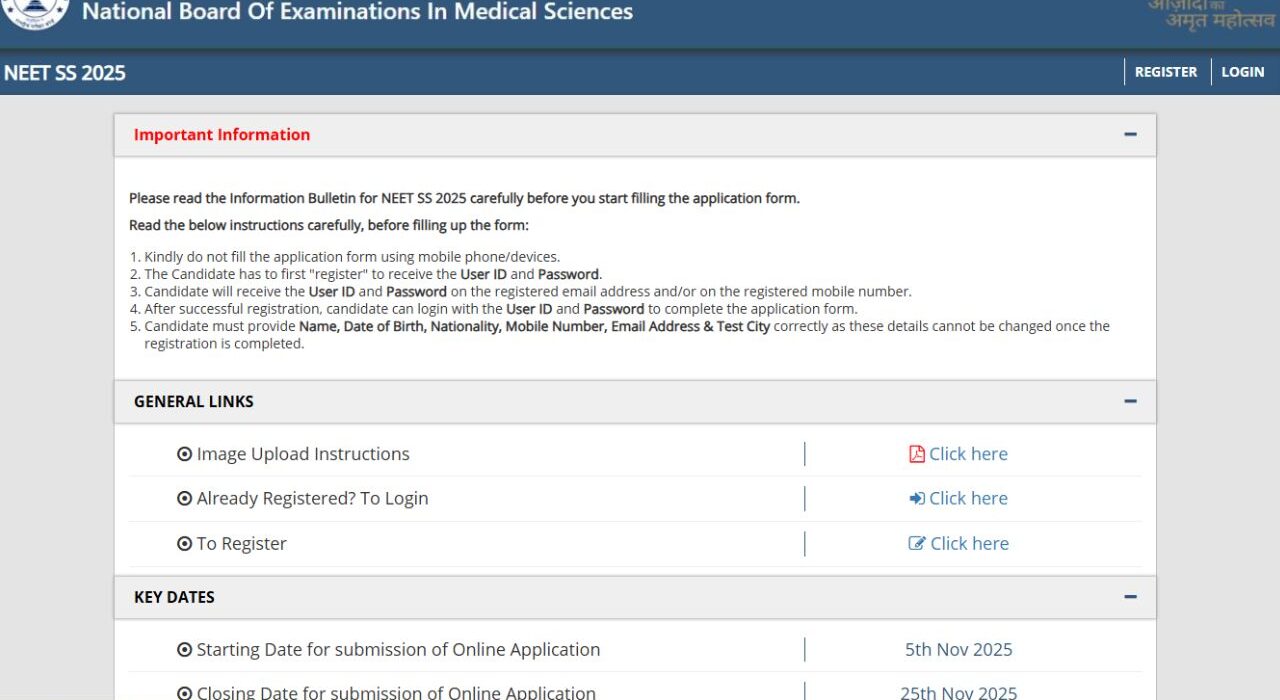Click the bullseye icon beside Closing Date row
This screenshot has width=1280, height=700.
(184, 692)
